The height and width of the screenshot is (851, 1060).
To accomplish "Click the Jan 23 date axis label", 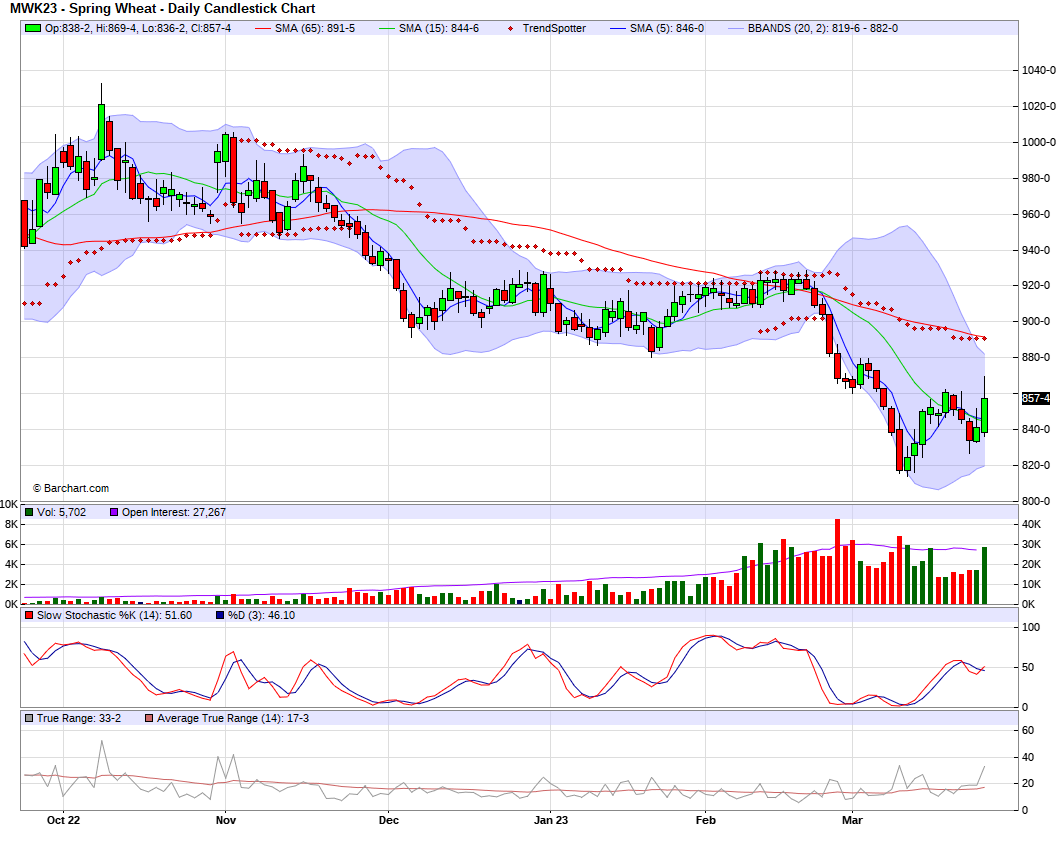I will pos(551,820).
